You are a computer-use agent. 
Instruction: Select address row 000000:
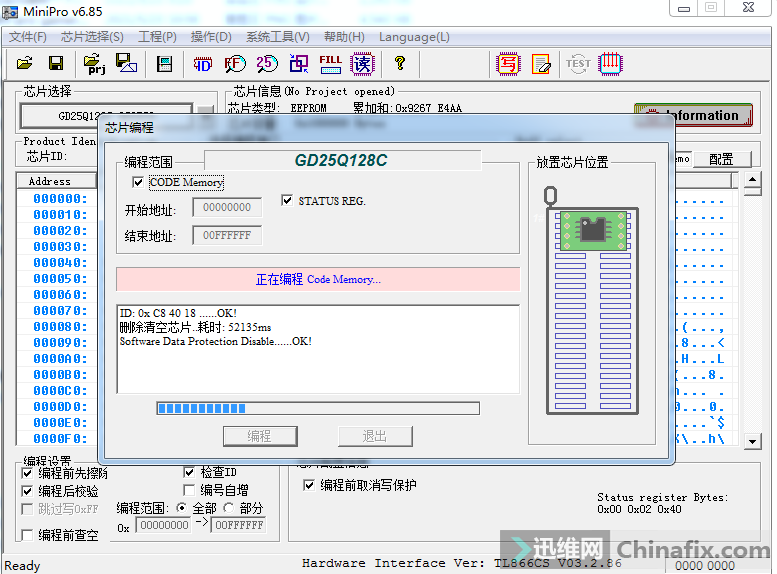click(60, 199)
